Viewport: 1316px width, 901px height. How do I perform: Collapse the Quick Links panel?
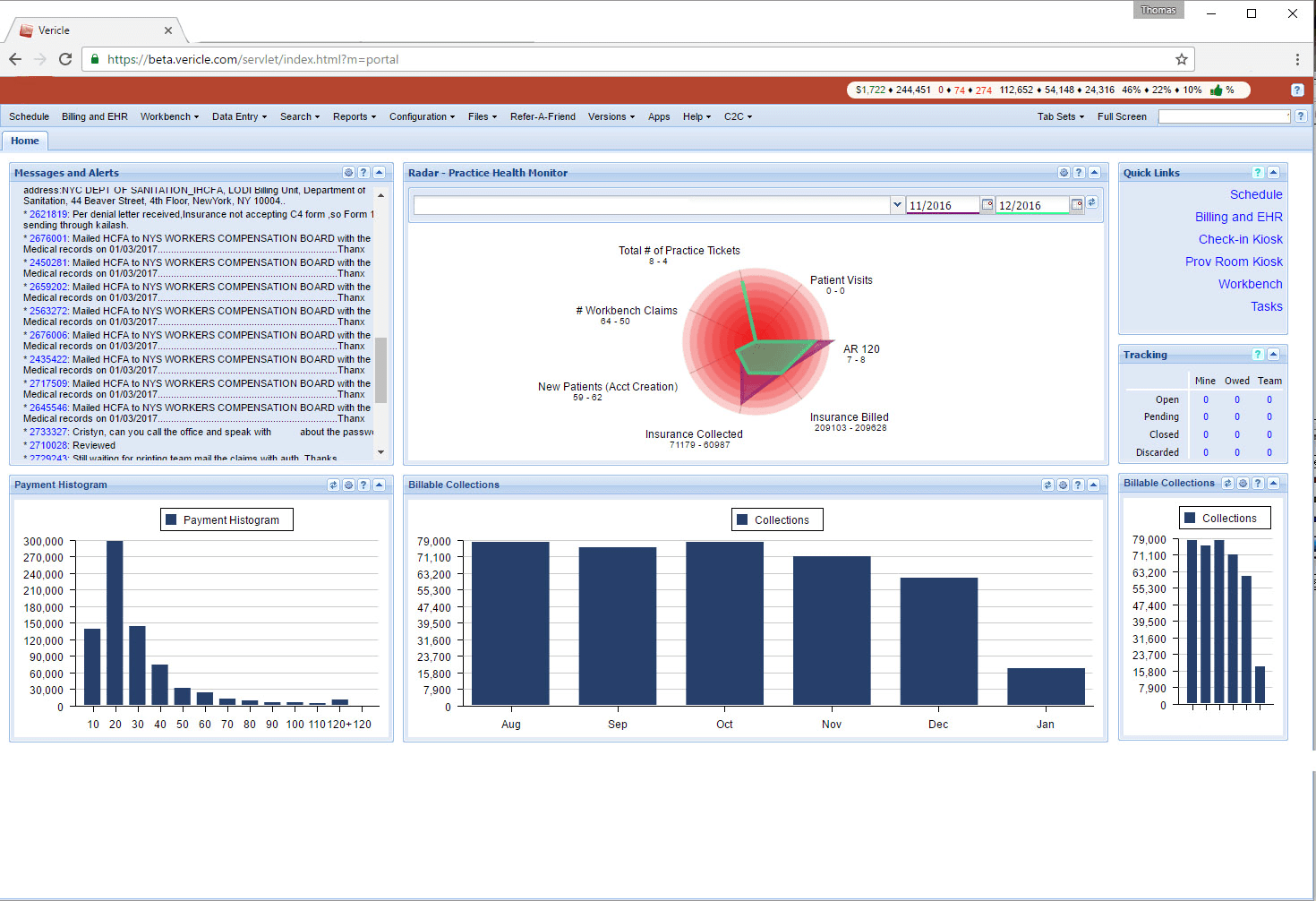click(x=1273, y=172)
